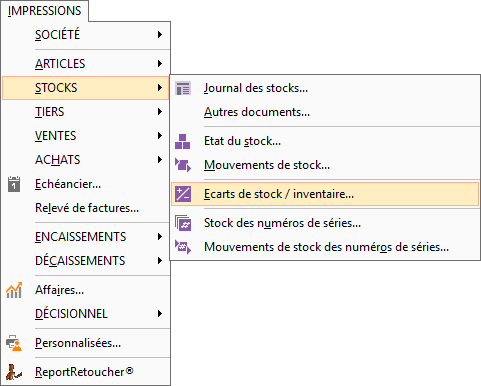
Task: Click the Ecarts de stock plus/minus icon
Action: click(183, 194)
